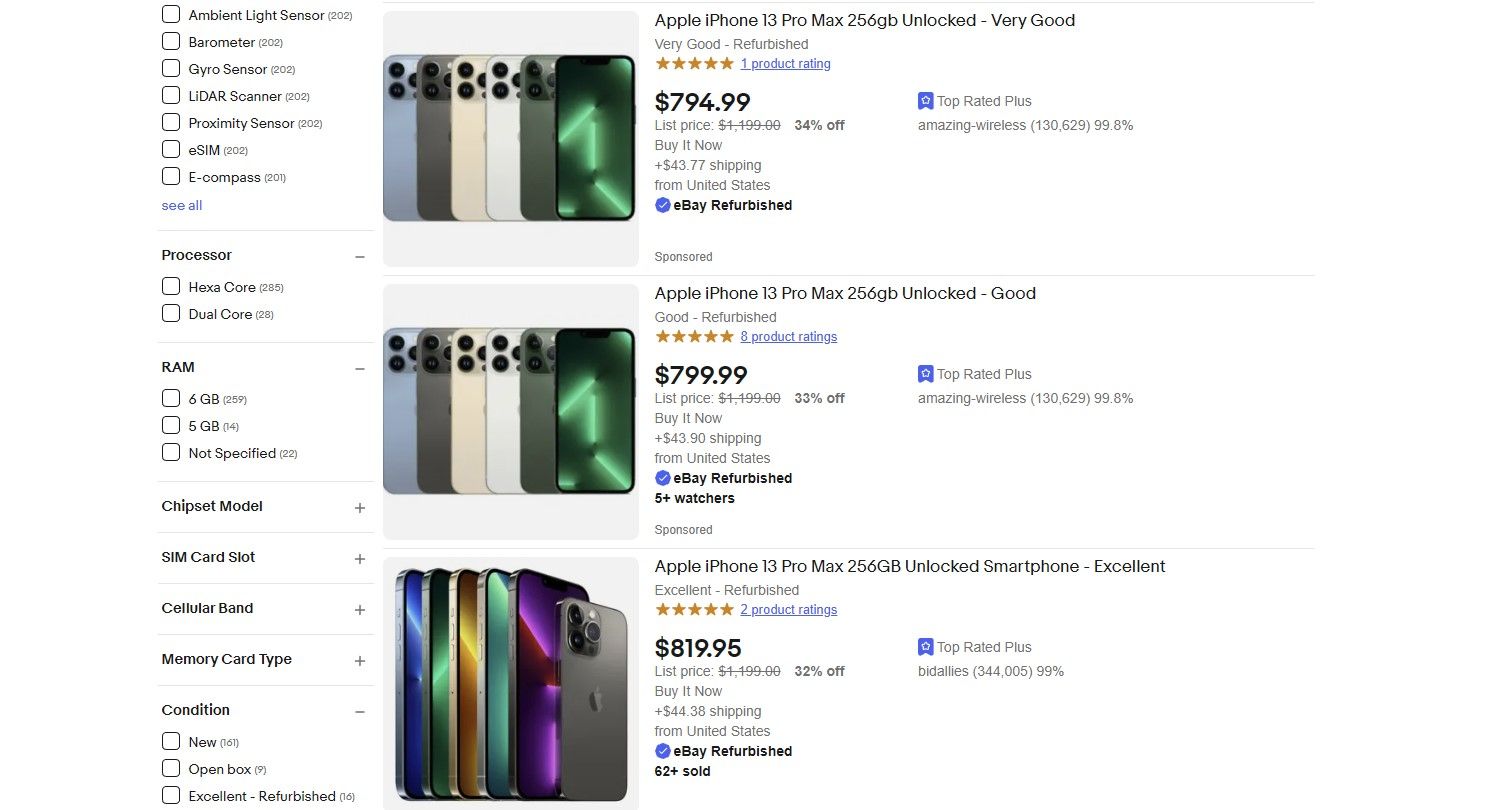Viewport: 1502px width, 810px height.
Task: Tick the New condition checkbox
Action: 171,742
